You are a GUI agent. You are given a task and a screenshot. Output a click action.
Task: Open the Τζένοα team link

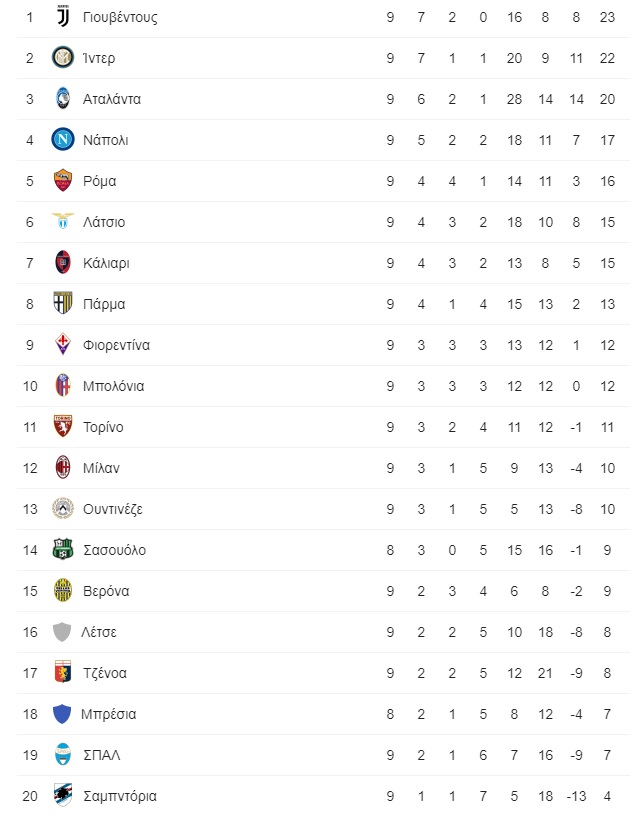(x=105, y=673)
